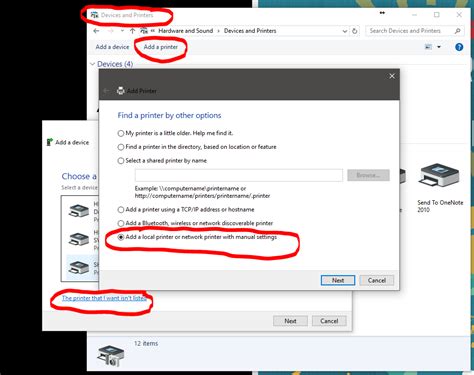474x375 pixels.
Task: Click the Browse... button
Action: (x=368, y=175)
